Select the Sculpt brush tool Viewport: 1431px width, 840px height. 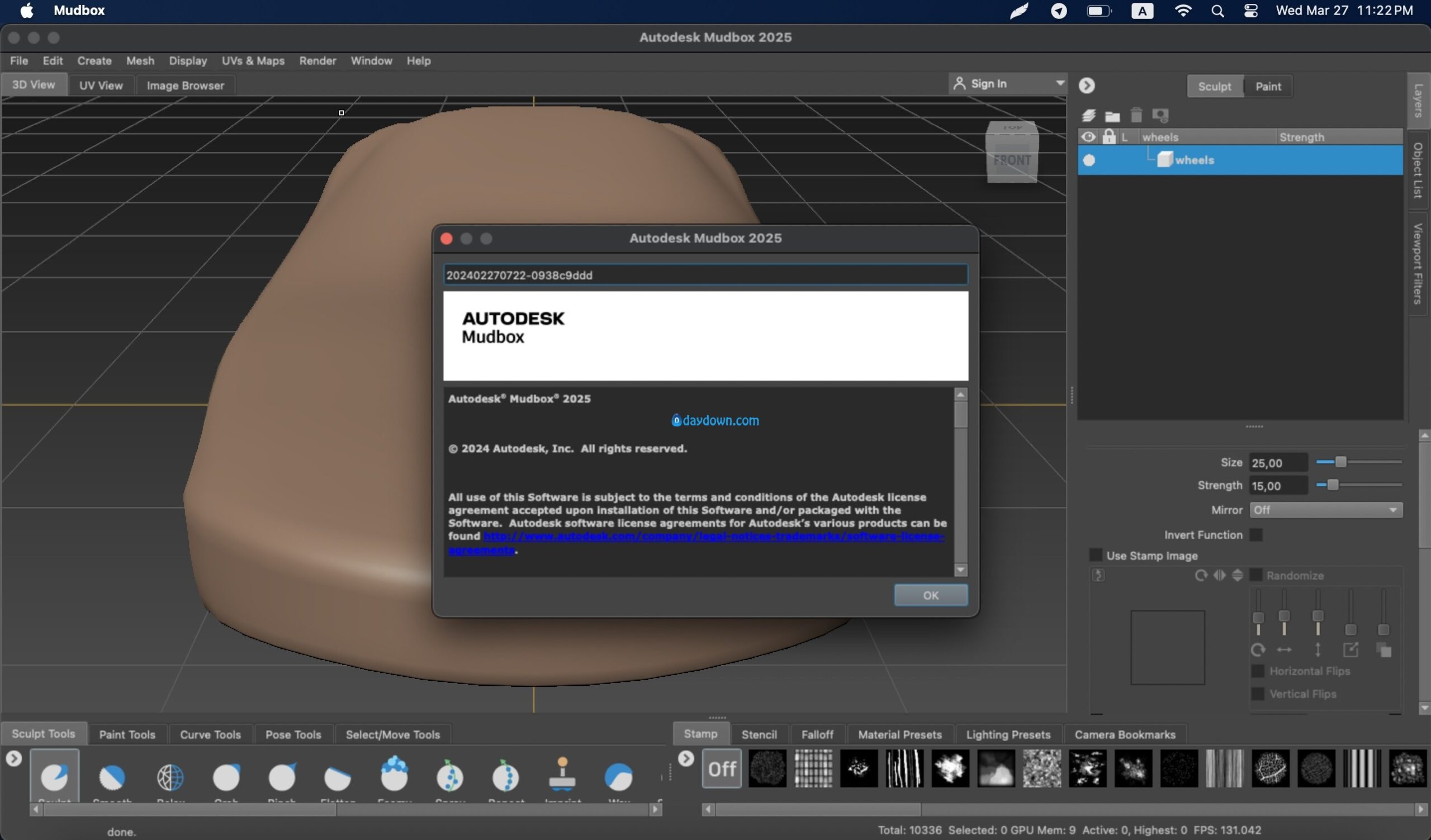[x=55, y=776]
